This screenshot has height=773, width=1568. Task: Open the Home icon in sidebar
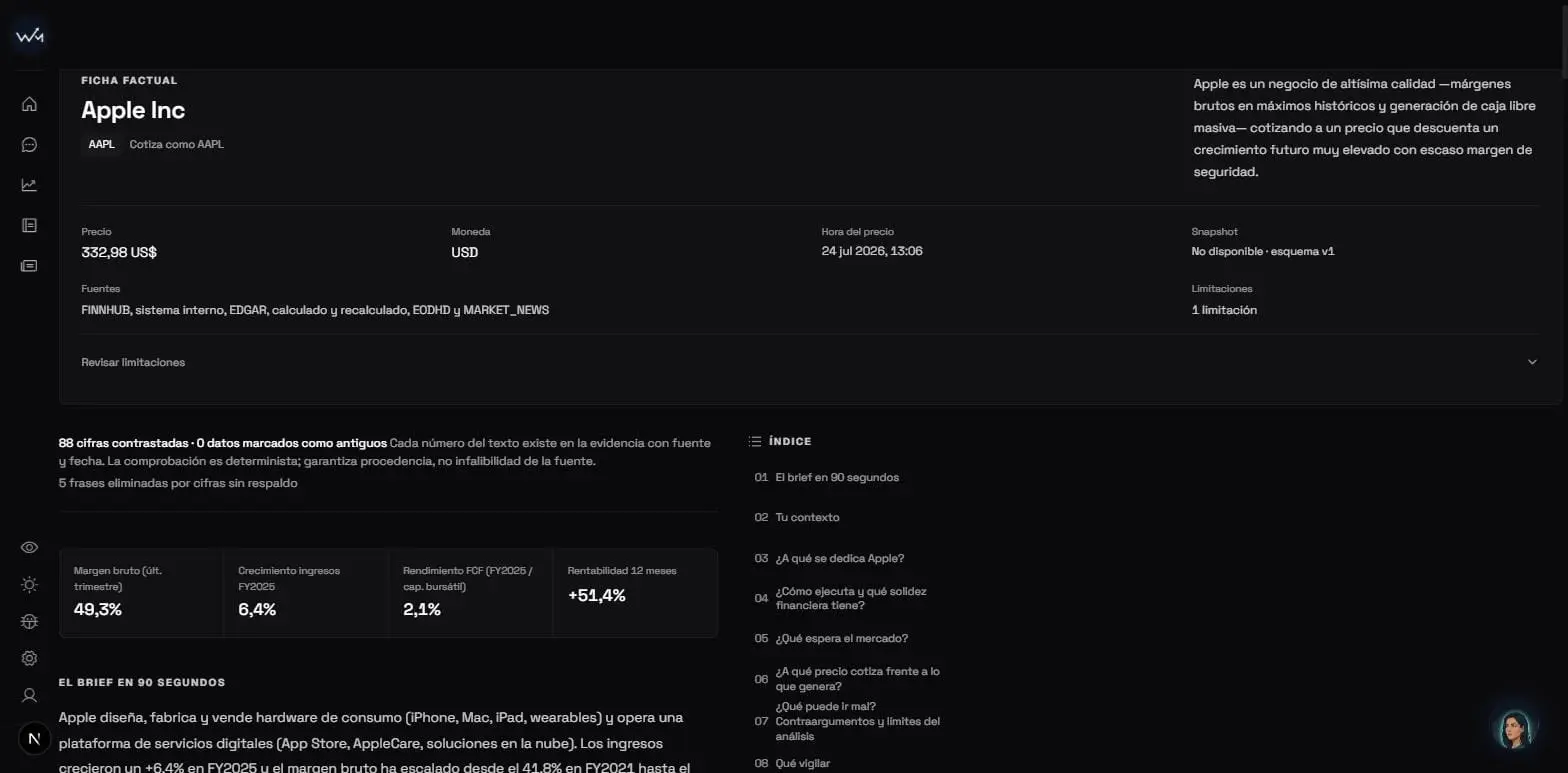[x=29, y=103]
